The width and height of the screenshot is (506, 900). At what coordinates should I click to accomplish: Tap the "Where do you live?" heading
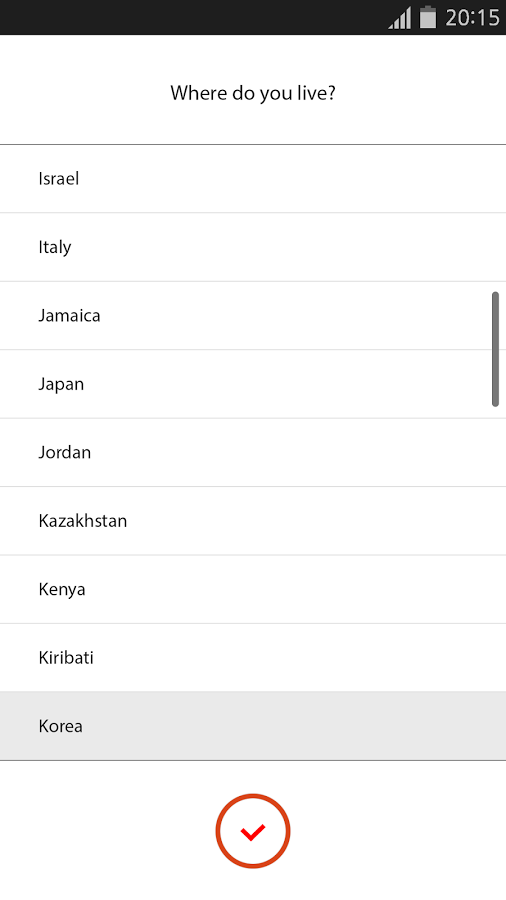pos(253,92)
